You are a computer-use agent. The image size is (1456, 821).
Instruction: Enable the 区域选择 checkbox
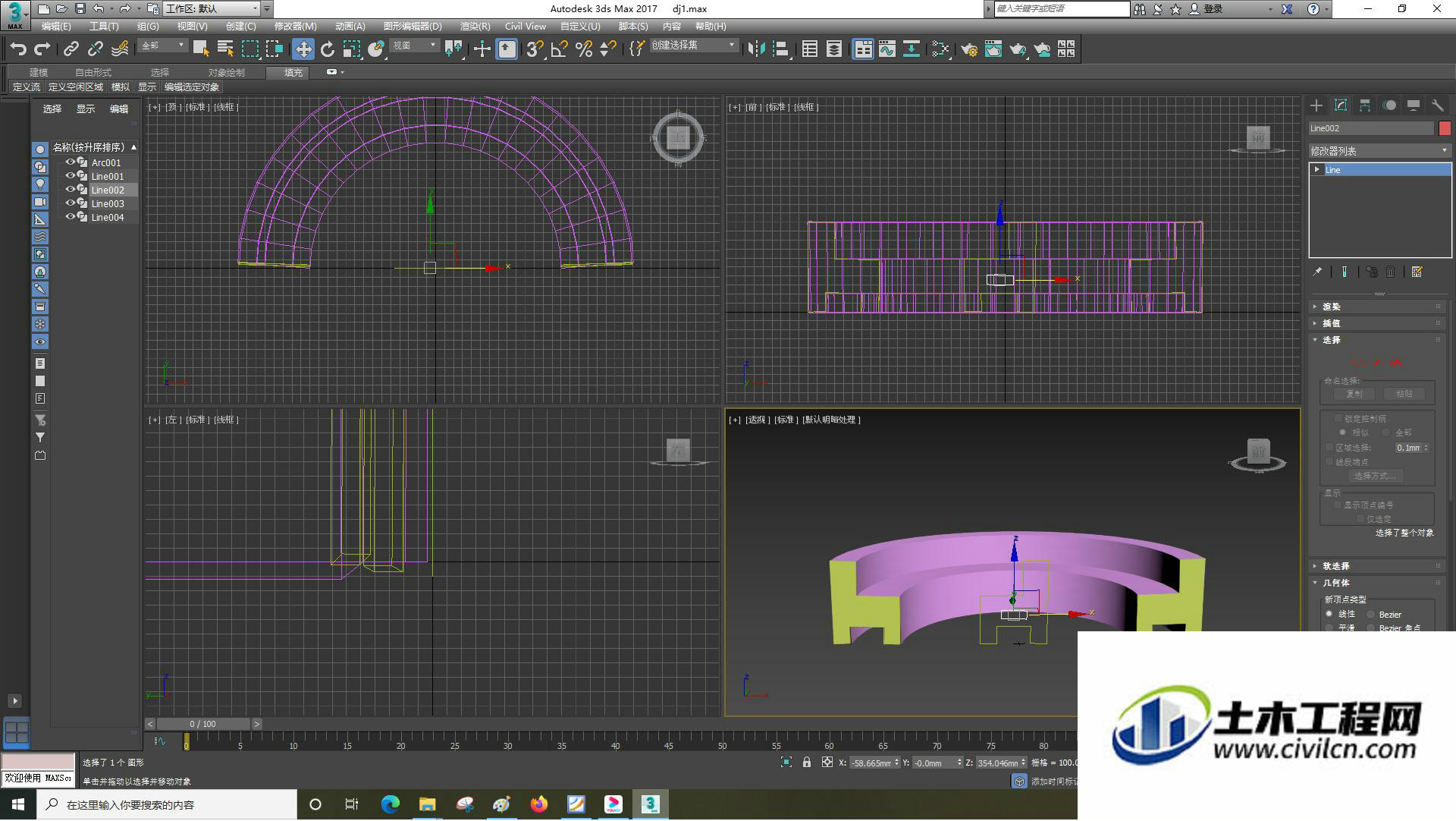[1329, 448]
